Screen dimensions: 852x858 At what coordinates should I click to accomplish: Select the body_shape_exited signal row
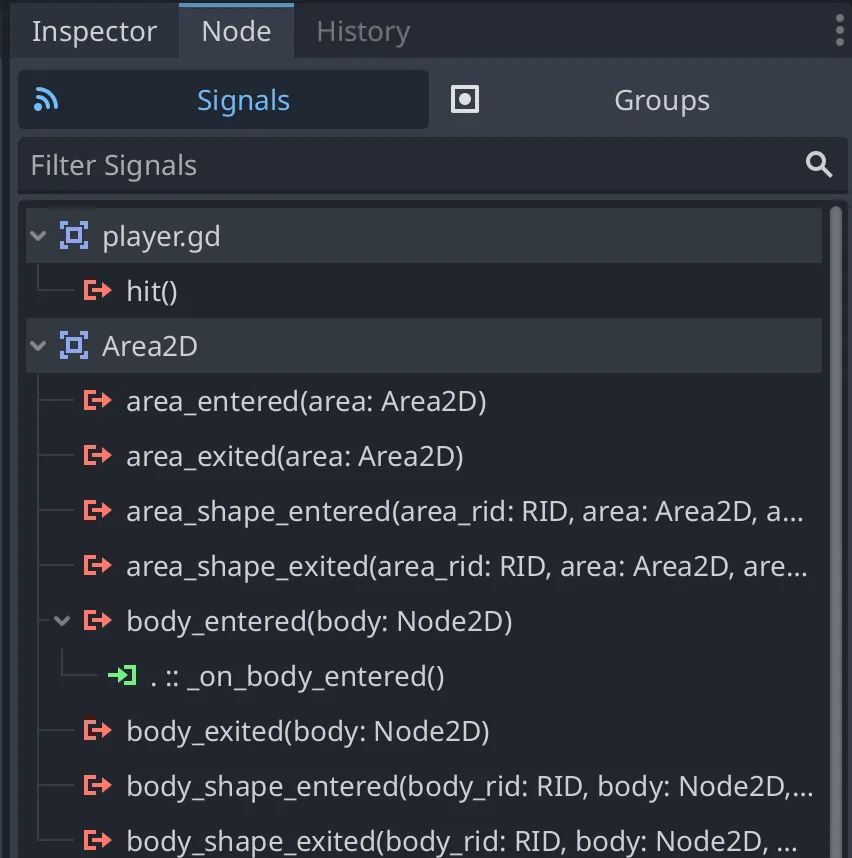[465, 841]
